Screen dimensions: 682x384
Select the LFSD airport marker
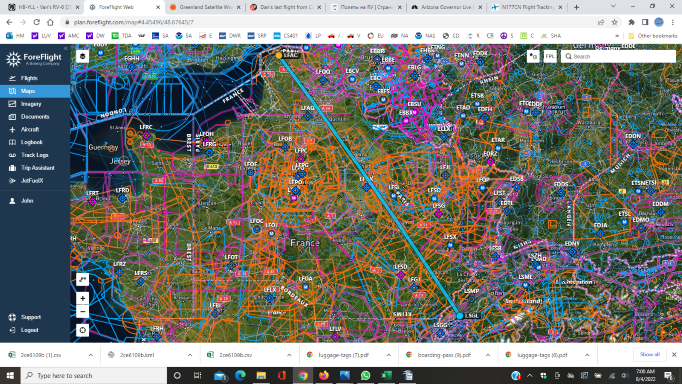click(x=401, y=275)
